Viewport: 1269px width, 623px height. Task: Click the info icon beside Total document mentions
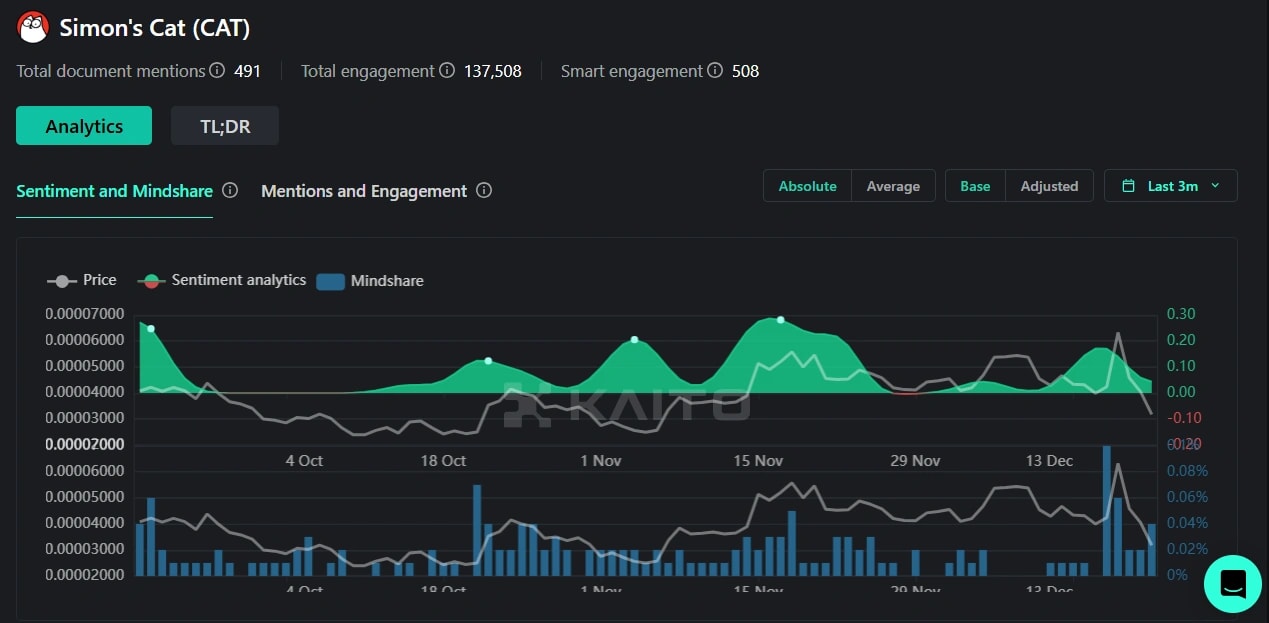tap(218, 71)
